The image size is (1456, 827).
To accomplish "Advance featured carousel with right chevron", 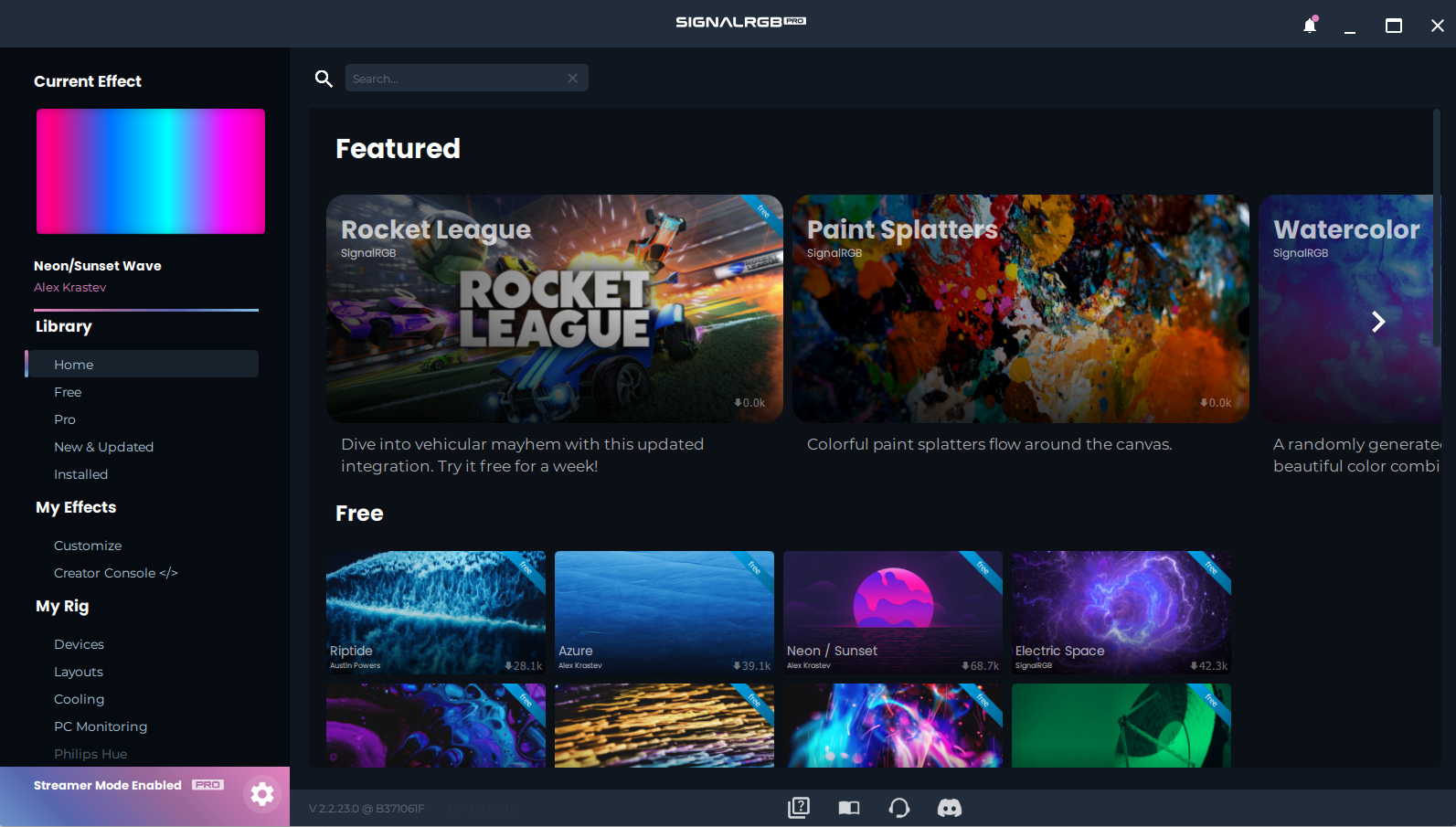I will coord(1378,322).
